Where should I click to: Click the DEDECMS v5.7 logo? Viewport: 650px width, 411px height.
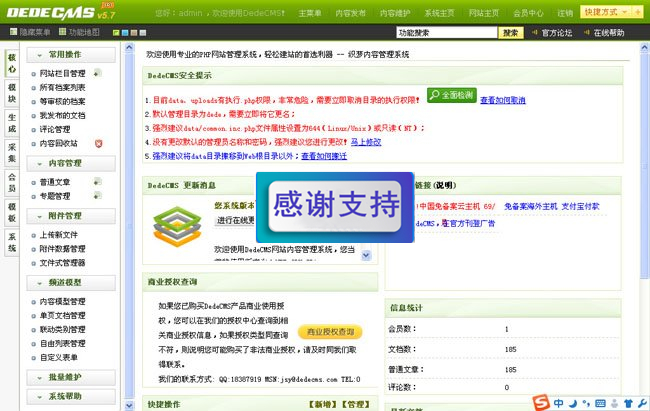(x=61, y=11)
